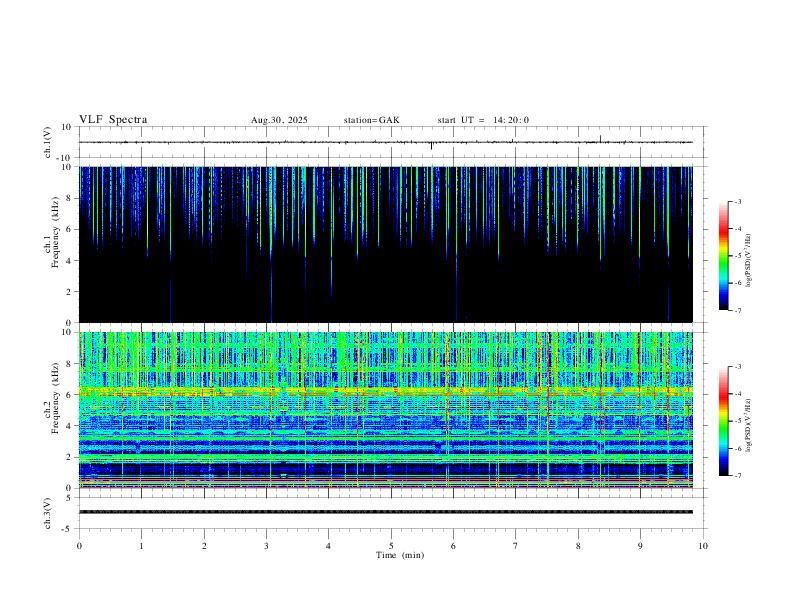Click the "ch.1(V)" waveform axis label
792x612 pixels.
(48, 142)
